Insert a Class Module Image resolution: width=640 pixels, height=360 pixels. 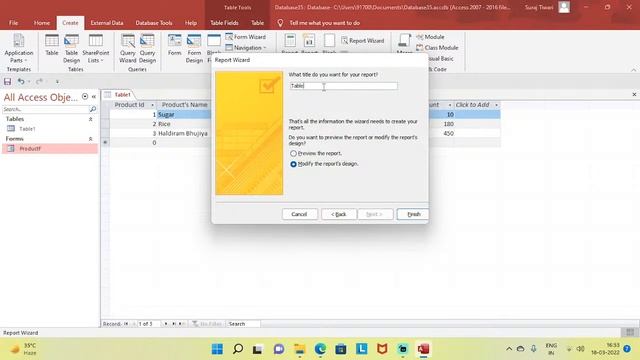pyautogui.click(x=437, y=47)
